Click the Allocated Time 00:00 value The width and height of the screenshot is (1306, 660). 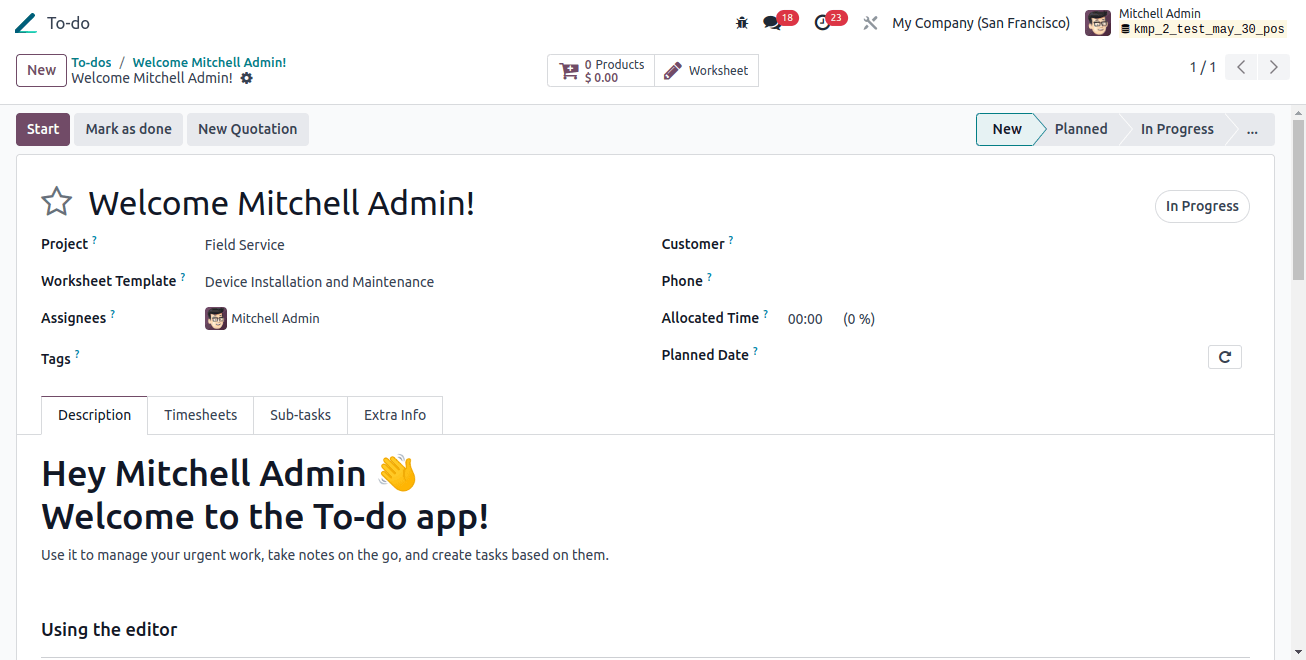805,319
